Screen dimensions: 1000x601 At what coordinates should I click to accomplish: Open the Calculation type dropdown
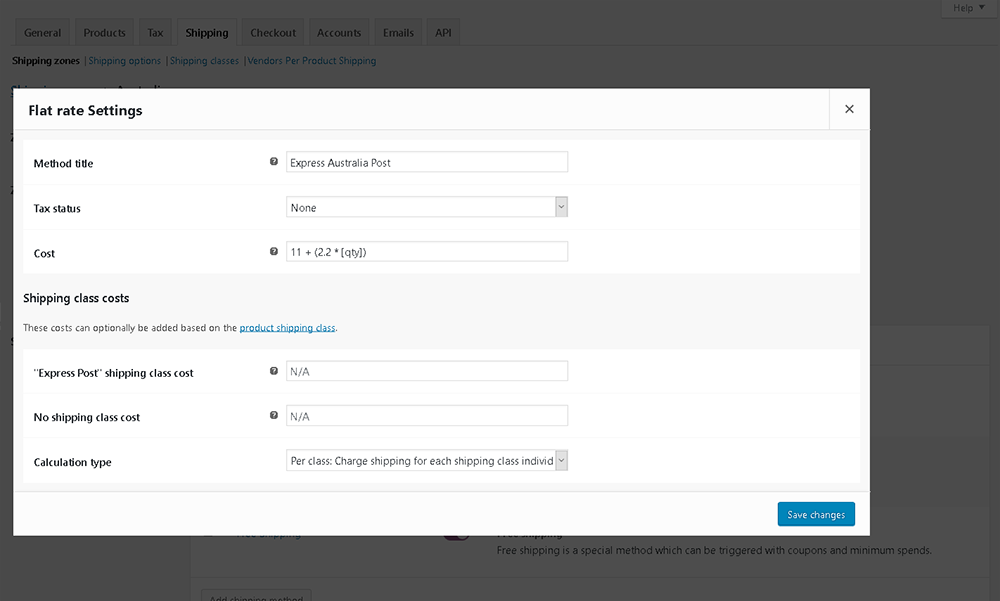point(427,461)
